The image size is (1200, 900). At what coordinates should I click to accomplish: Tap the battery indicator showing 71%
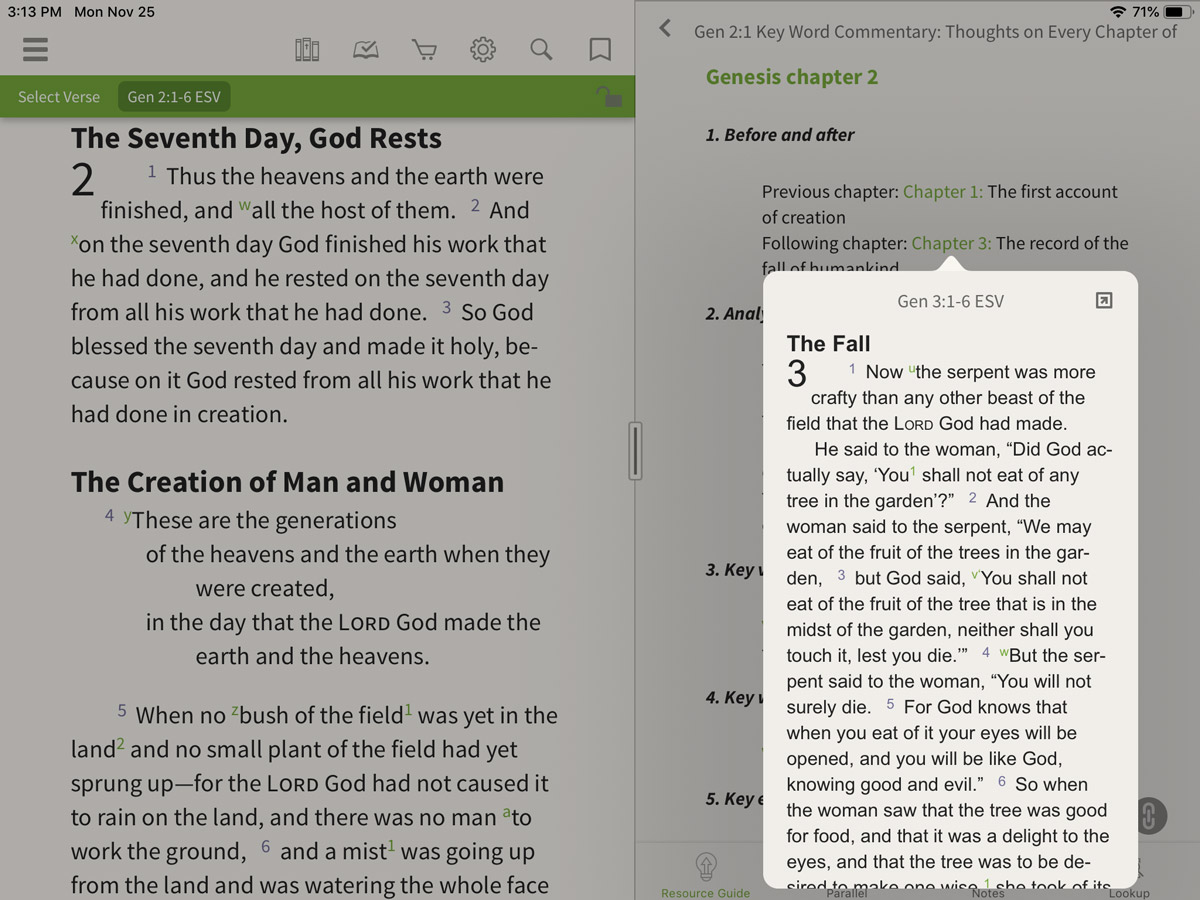pyautogui.click(x=1162, y=11)
